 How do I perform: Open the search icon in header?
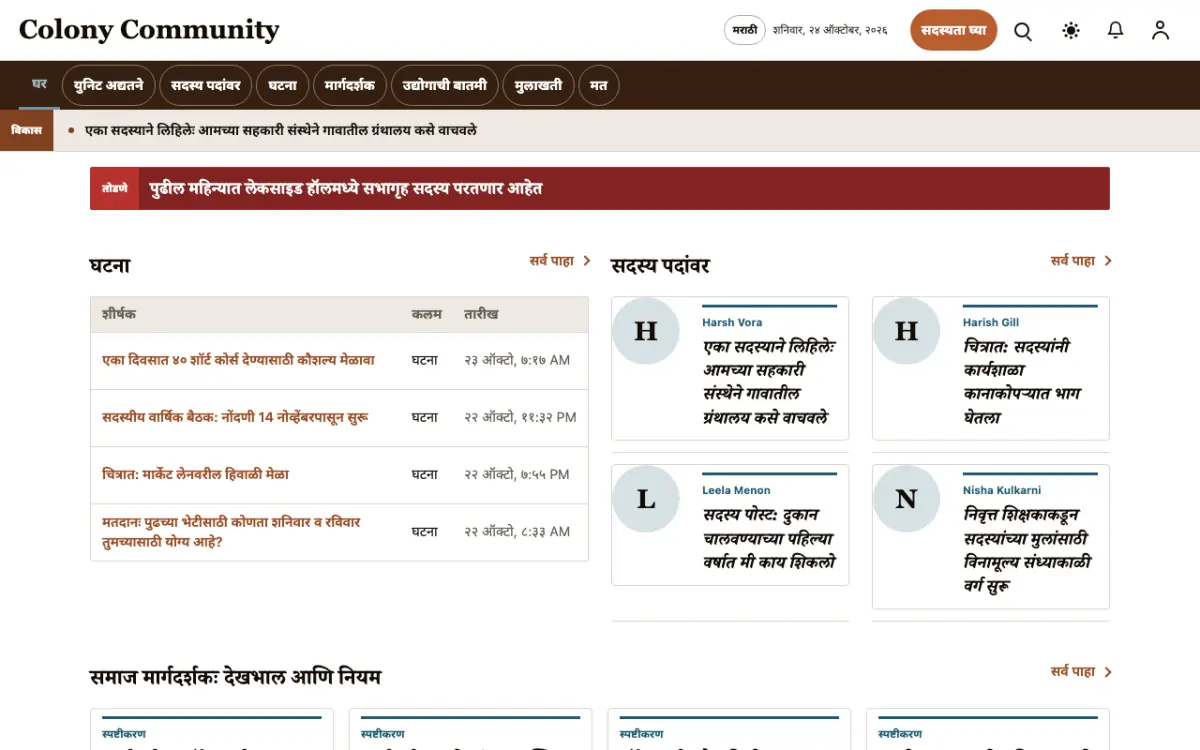click(1023, 31)
